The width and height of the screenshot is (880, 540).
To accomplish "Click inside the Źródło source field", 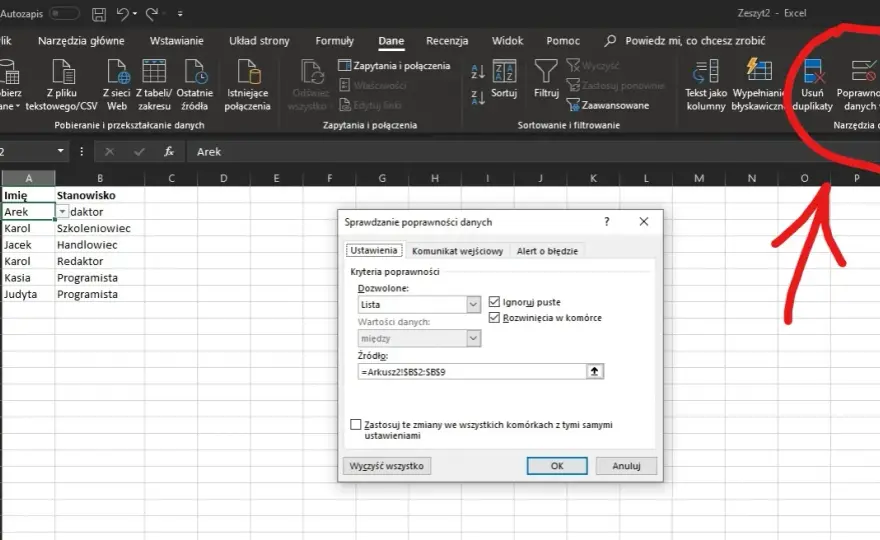I will pyautogui.click(x=472, y=372).
